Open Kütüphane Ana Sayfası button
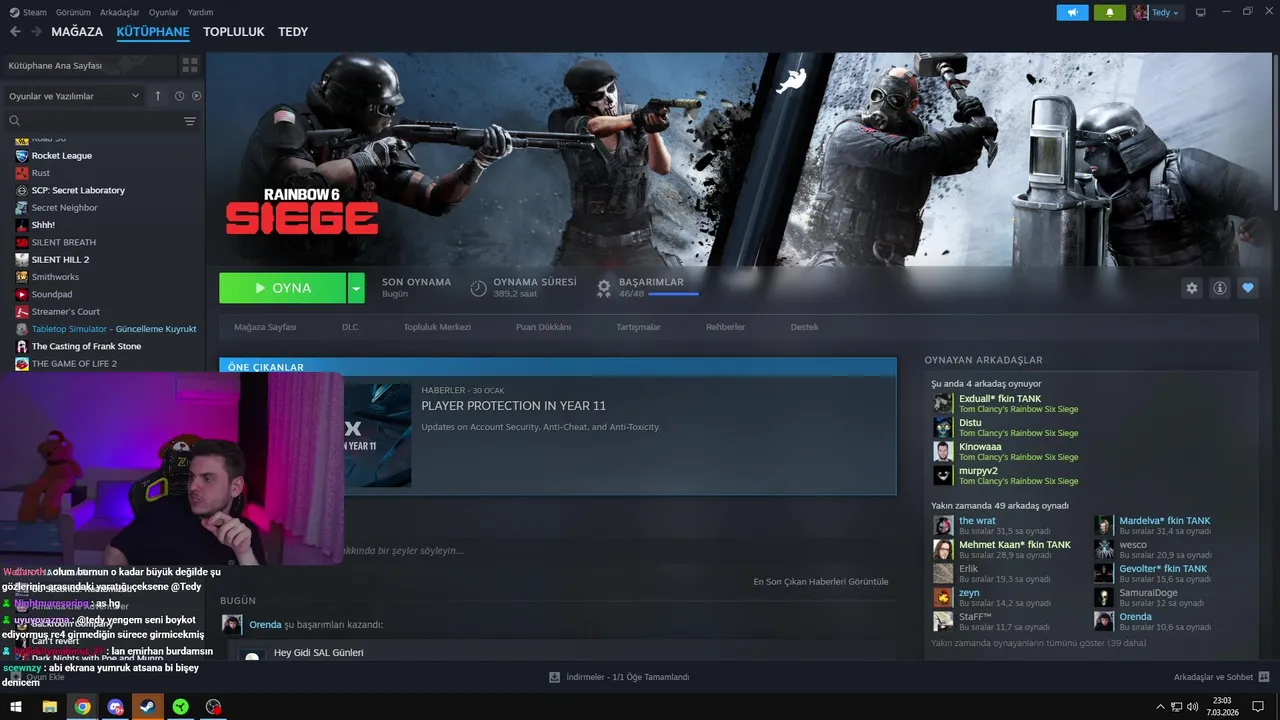This screenshot has height=720, width=1280. 89,65
